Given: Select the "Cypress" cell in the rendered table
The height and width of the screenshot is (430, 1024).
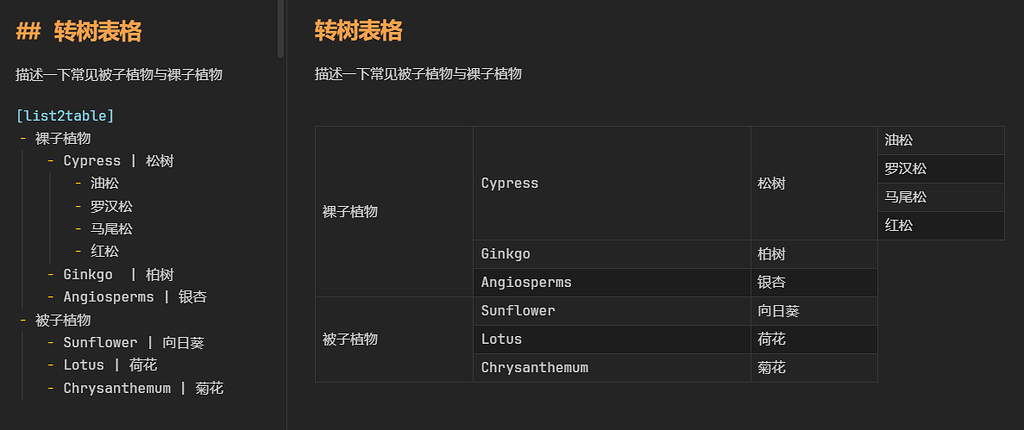Looking at the screenshot, I should tap(510, 183).
